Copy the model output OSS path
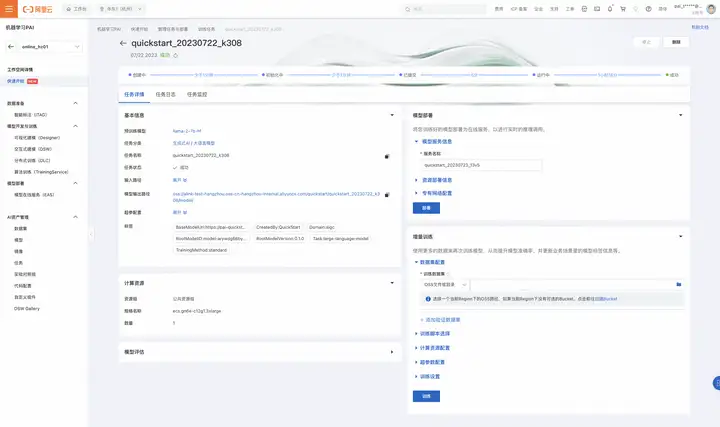This screenshot has height=427, width=720. coord(387,195)
